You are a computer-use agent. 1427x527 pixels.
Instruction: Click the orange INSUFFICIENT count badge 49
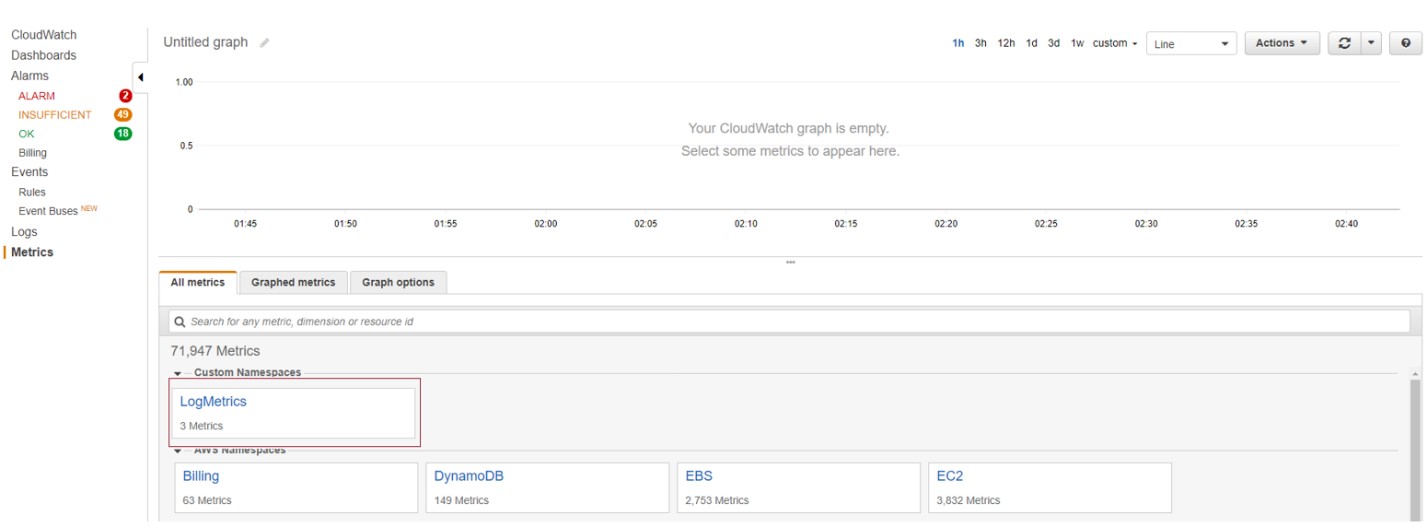(x=123, y=115)
